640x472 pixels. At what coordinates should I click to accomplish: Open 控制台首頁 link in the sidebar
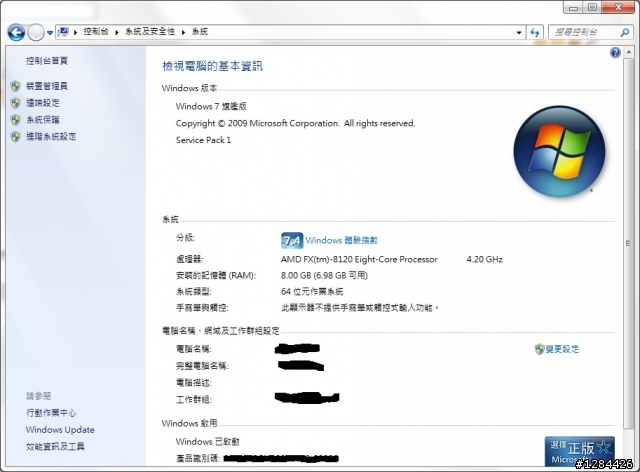[x=47, y=61]
